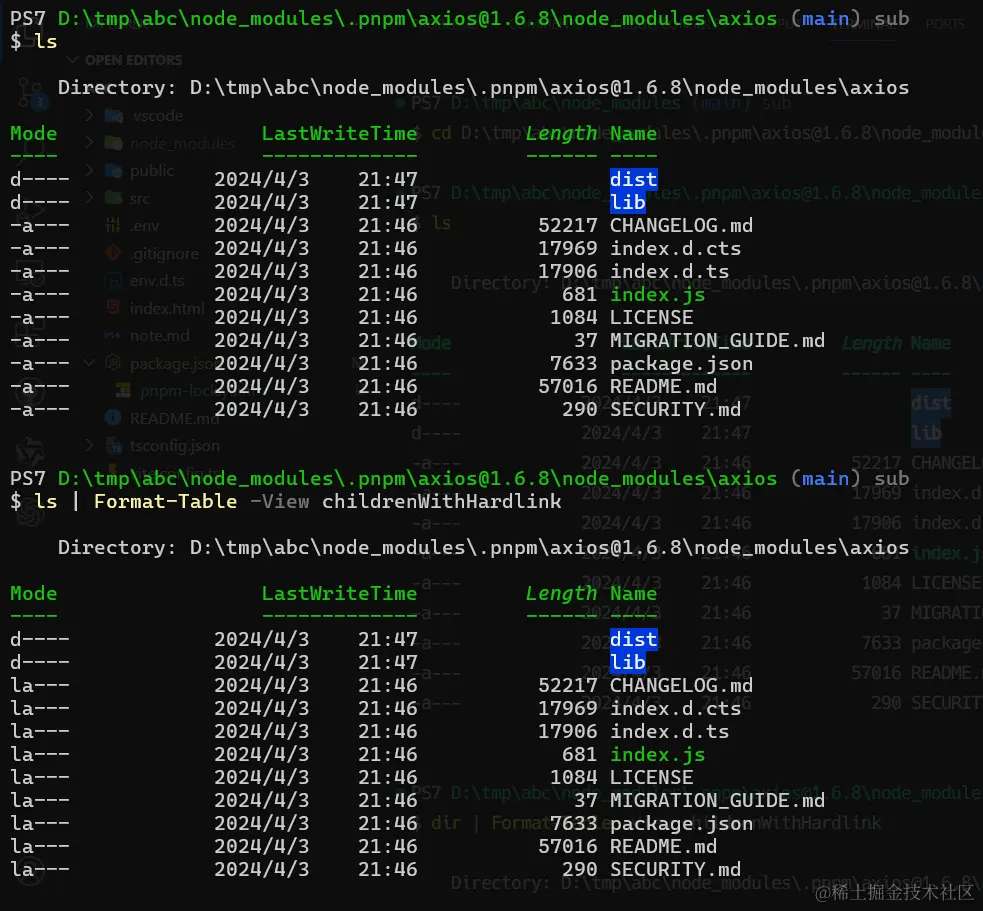The height and width of the screenshot is (911, 983).
Task: Collapse OPEN EDITORS section in background VS Code
Action: click(73, 60)
